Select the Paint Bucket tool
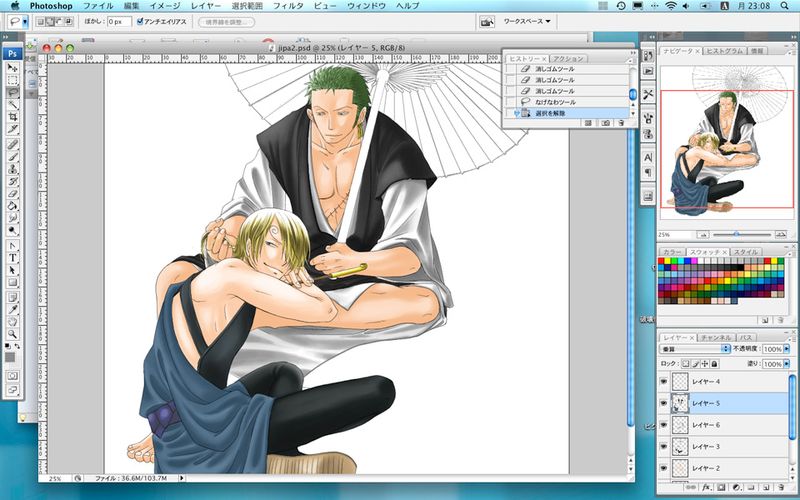The width and height of the screenshot is (800, 500). coord(13,206)
